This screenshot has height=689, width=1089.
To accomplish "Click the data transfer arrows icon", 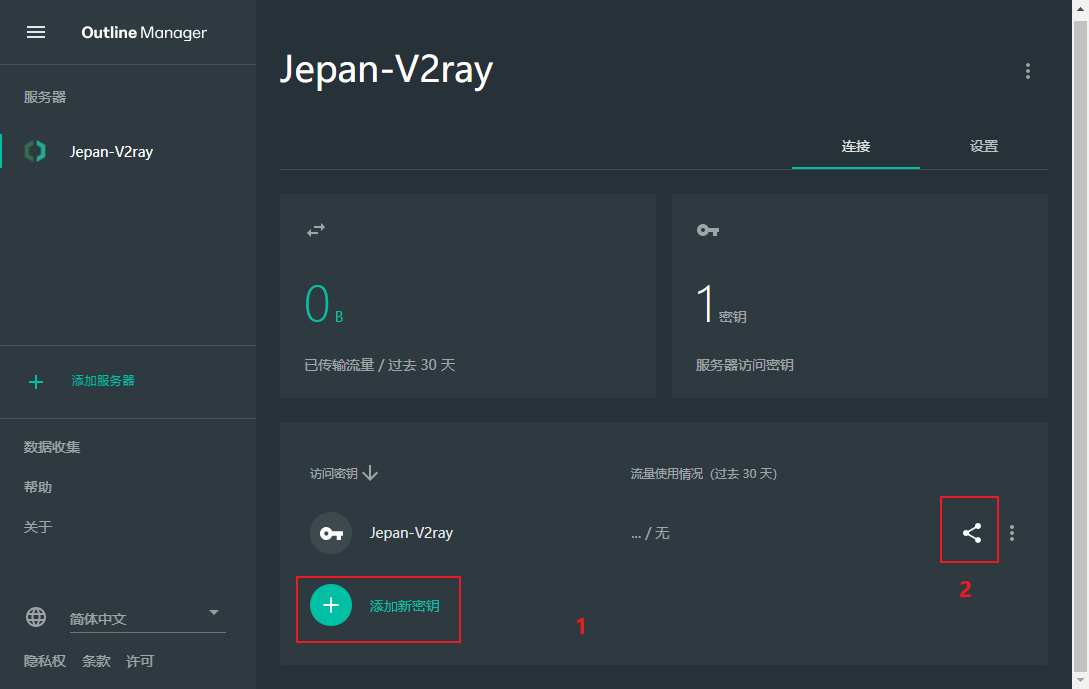I will (316, 230).
